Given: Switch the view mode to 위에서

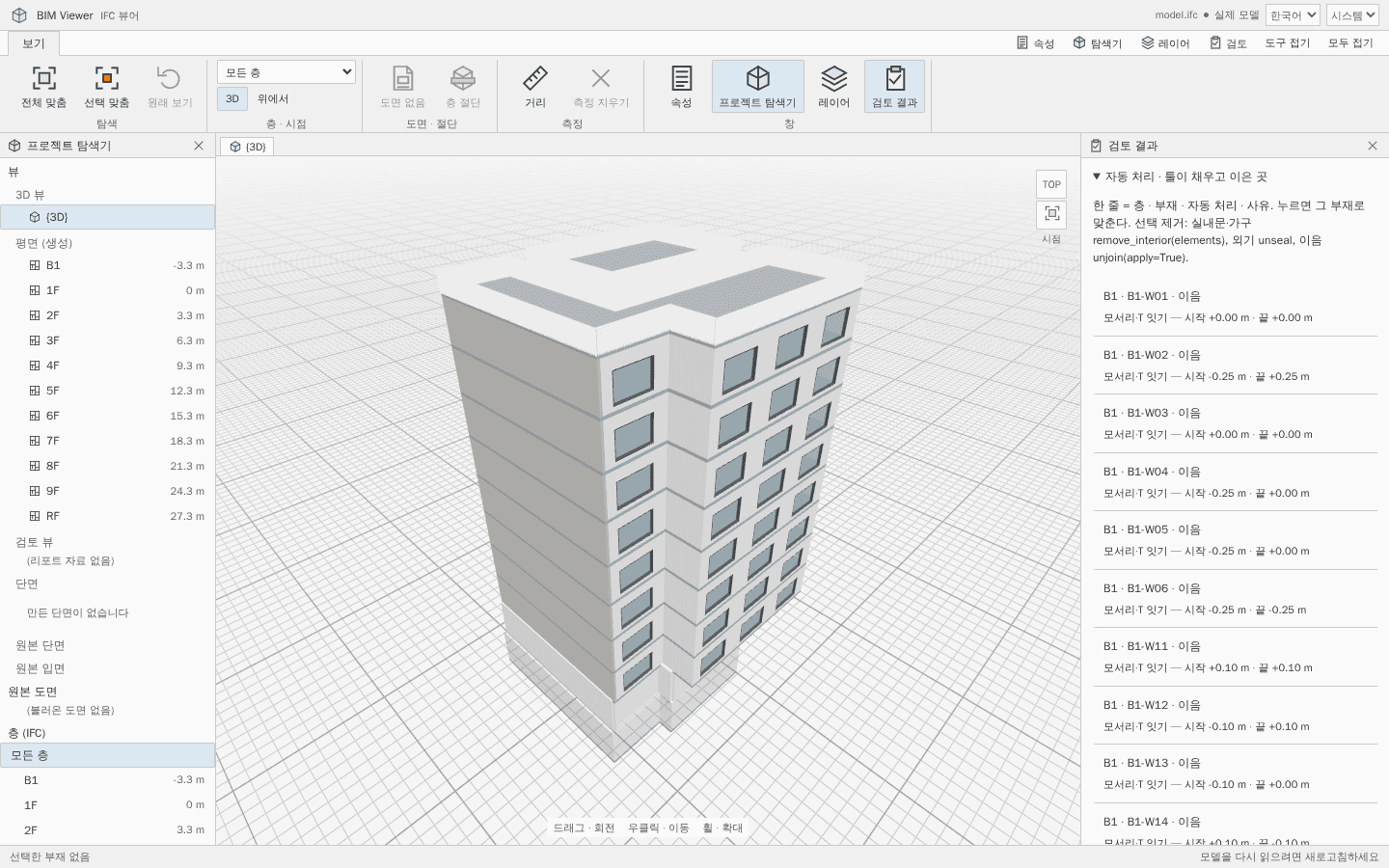Looking at the screenshot, I should pyautogui.click(x=273, y=98).
